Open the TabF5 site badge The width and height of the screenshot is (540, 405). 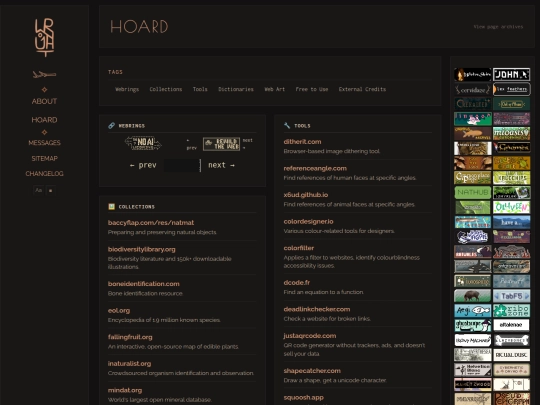(511, 296)
